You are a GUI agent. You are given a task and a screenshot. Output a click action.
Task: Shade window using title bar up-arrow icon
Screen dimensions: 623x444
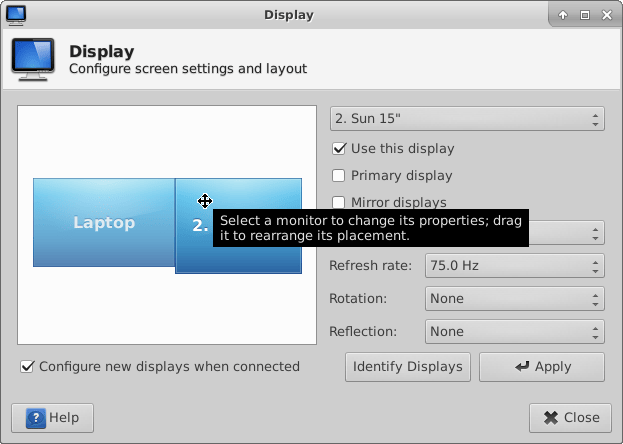563,15
